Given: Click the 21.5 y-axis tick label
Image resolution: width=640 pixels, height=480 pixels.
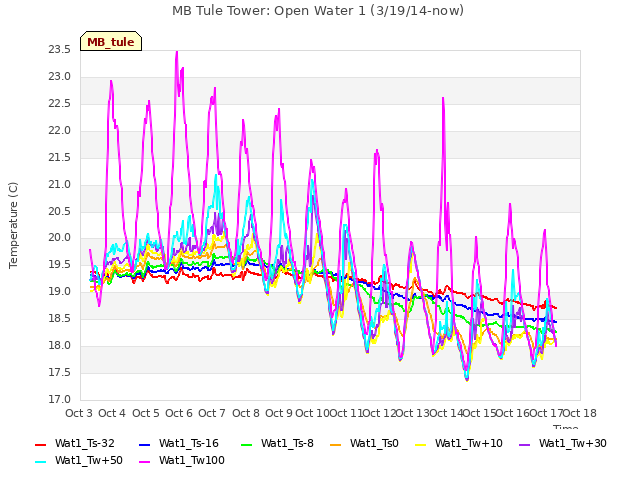Looking at the screenshot, I should pyautogui.click(x=60, y=158).
